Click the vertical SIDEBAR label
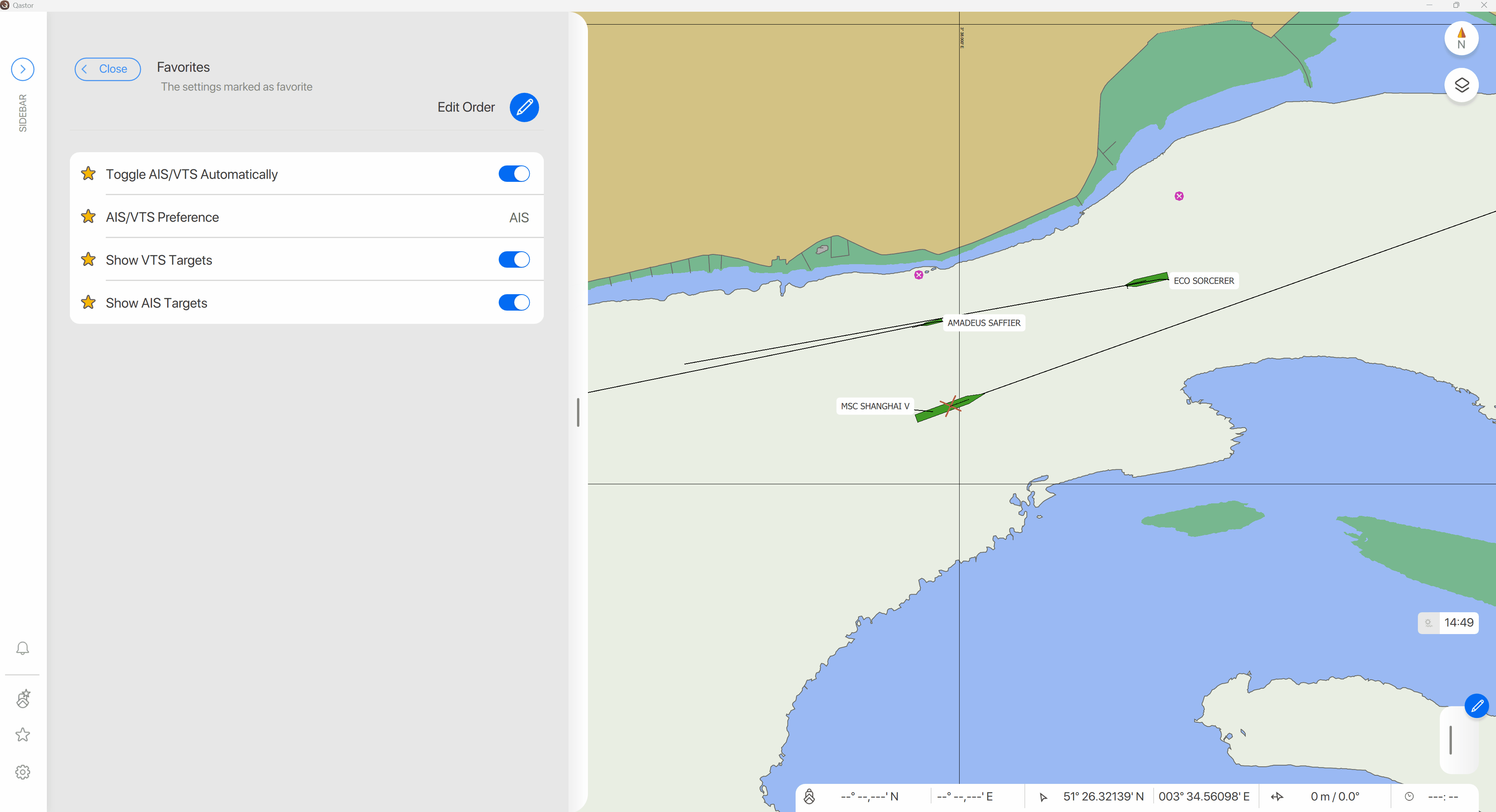This screenshot has width=1496, height=812. (22, 113)
